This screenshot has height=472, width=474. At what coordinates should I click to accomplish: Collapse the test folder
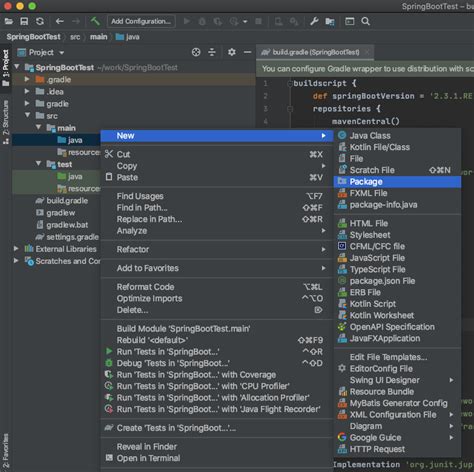pos(39,164)
